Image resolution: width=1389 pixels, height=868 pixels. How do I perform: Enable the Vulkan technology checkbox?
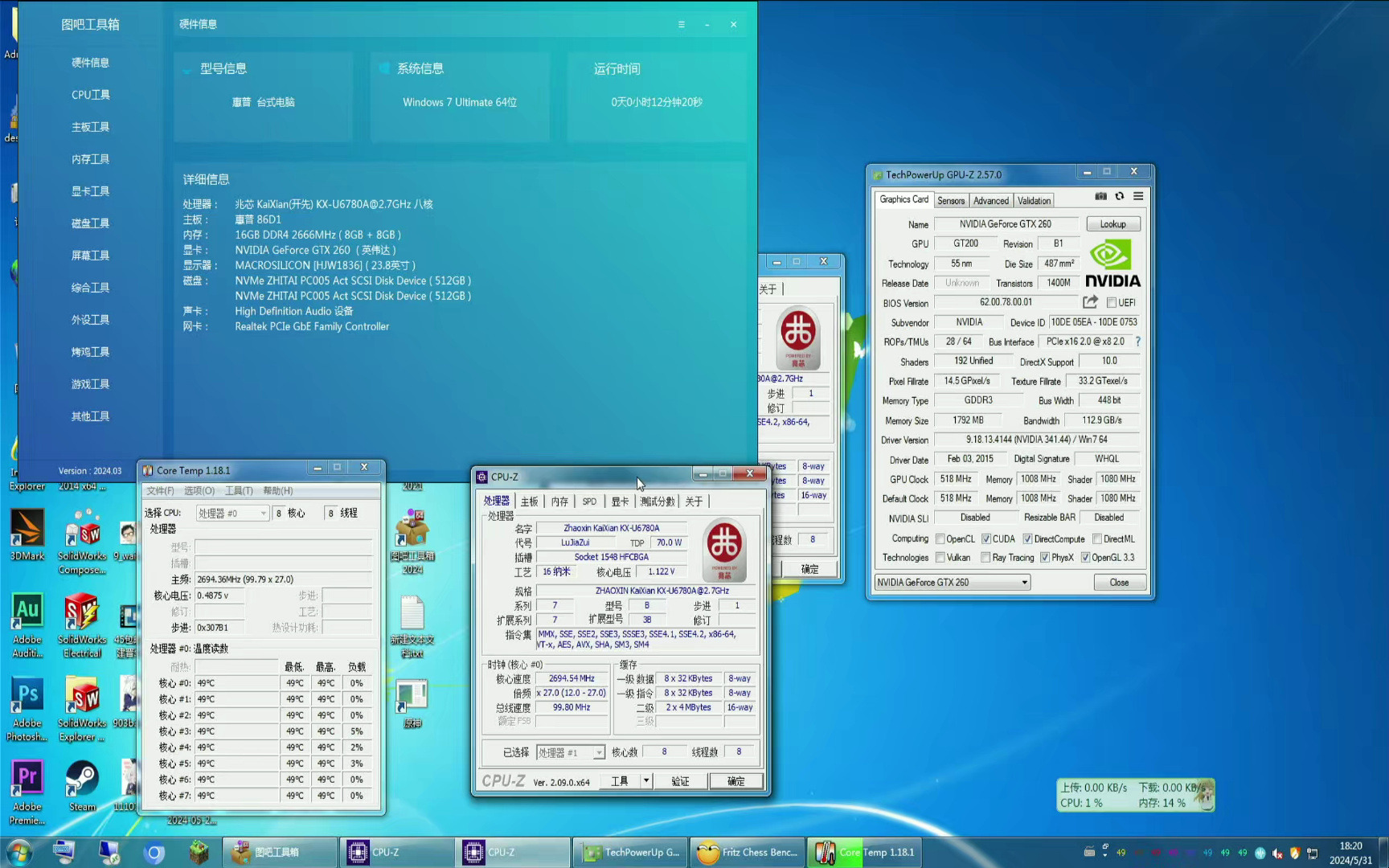[940, 557]
